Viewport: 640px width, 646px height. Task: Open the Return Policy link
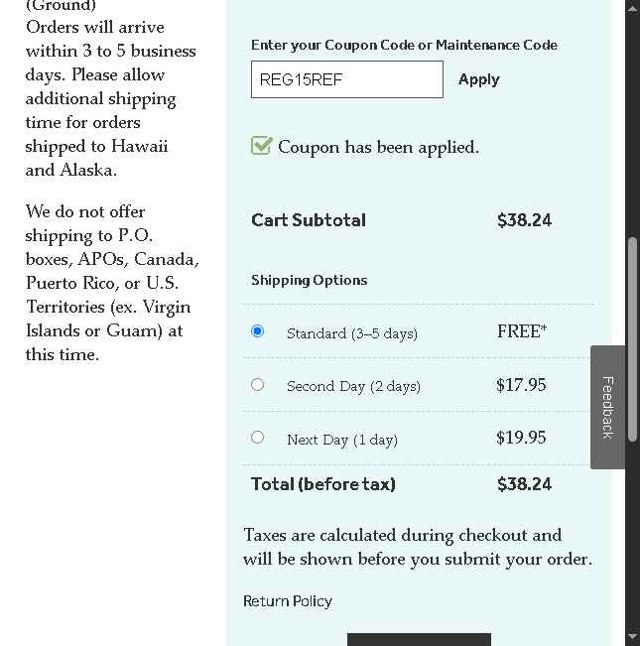[x=287, y=601]
